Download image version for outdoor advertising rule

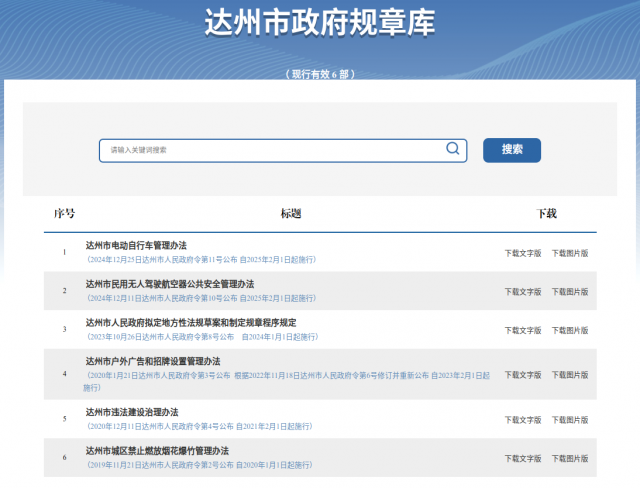pyautogui.click(x=570, y=375)
